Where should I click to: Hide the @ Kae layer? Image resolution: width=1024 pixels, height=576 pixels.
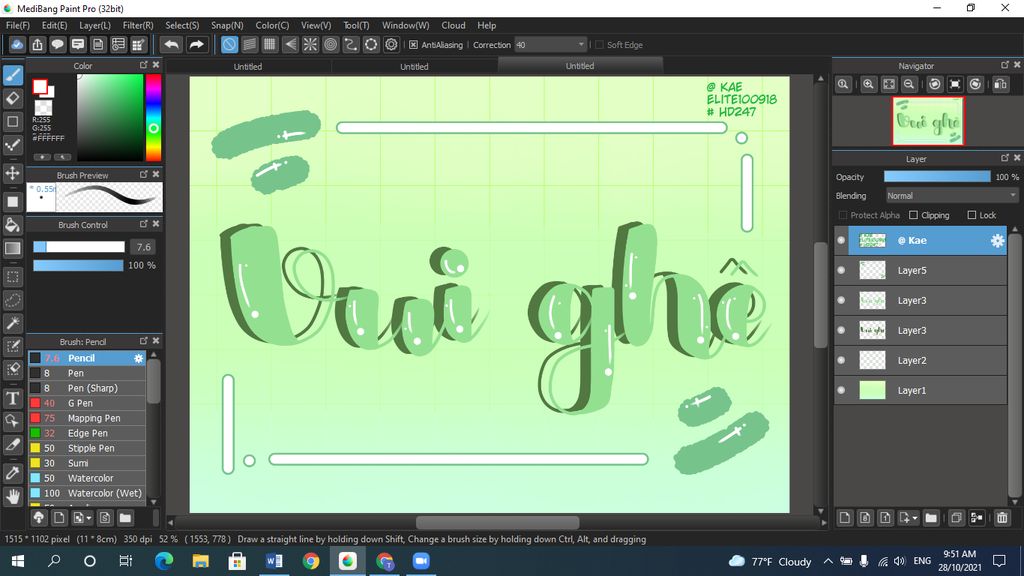click(841, 240)
